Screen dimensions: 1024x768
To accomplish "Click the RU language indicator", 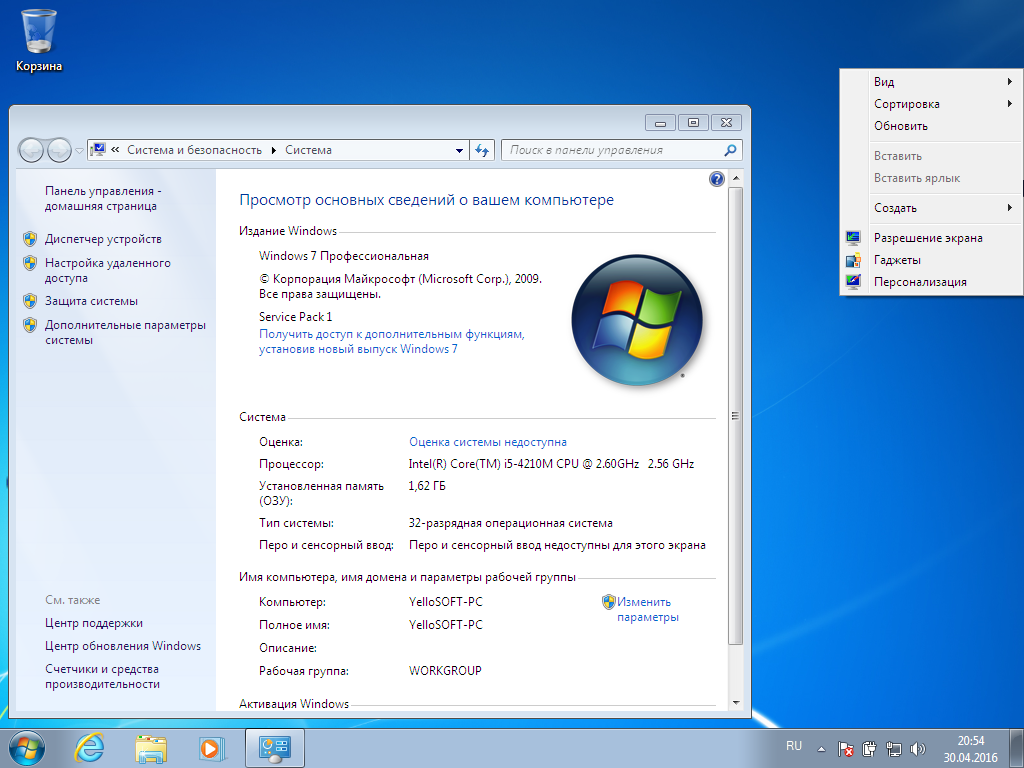I will pos(793,746).
